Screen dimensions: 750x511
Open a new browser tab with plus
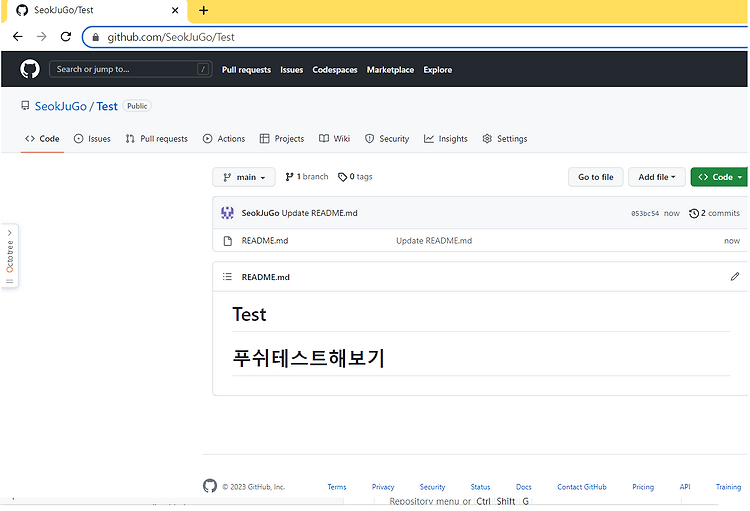pyautogui.click(x=204, y=11)
